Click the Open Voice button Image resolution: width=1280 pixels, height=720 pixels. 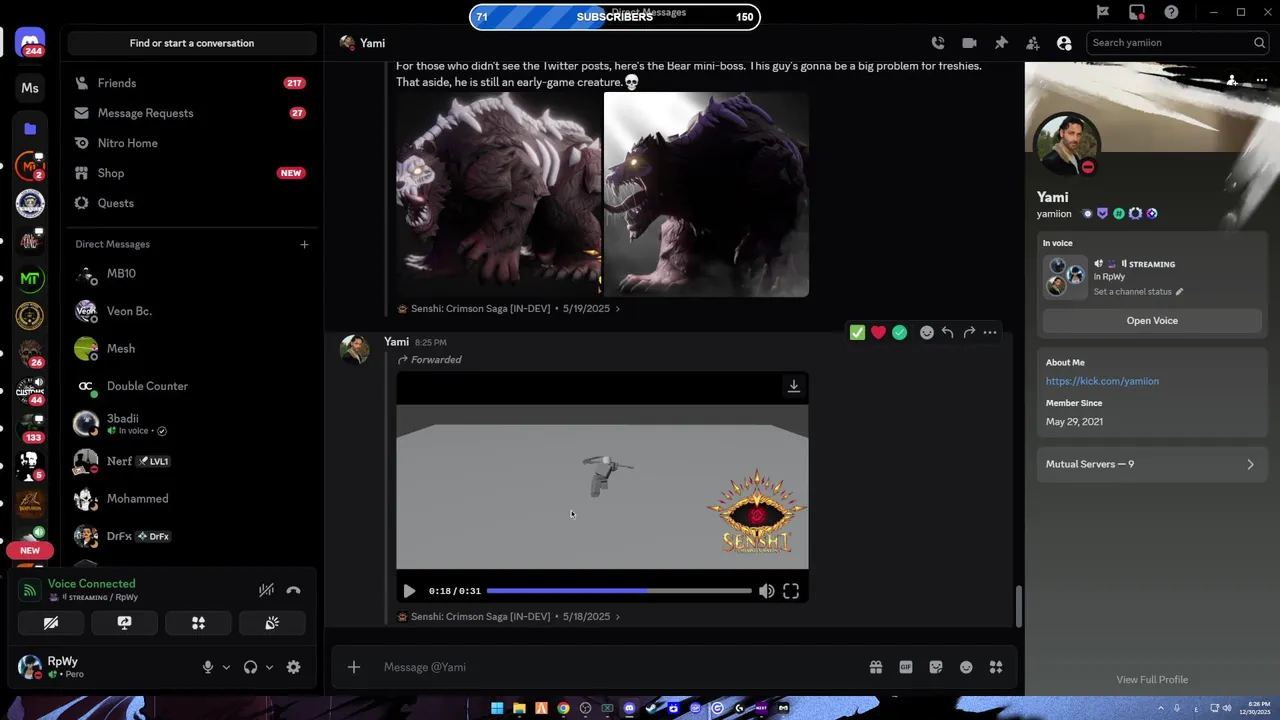(1152, 321)
